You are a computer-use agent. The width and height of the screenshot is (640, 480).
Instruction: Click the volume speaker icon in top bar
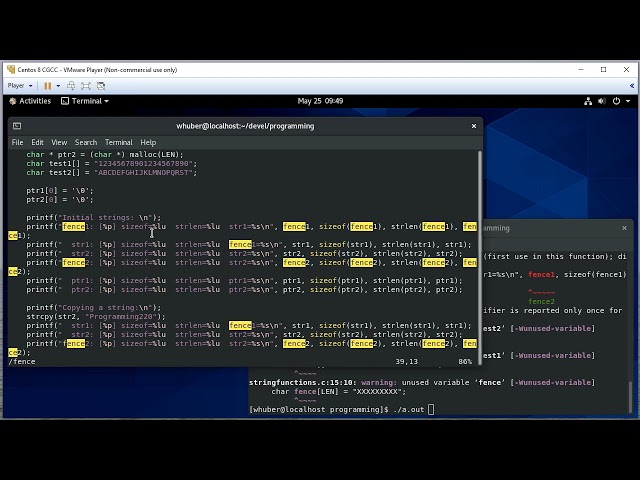click(x=602, y=101)
